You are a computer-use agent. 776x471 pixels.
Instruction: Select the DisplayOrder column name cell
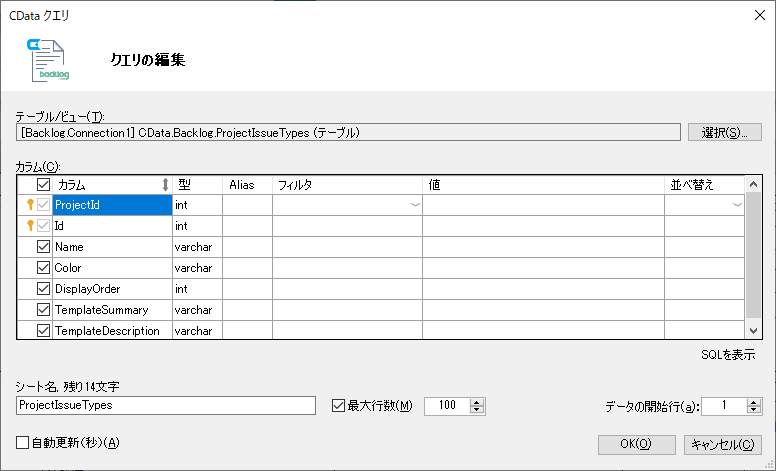(112, 289)
